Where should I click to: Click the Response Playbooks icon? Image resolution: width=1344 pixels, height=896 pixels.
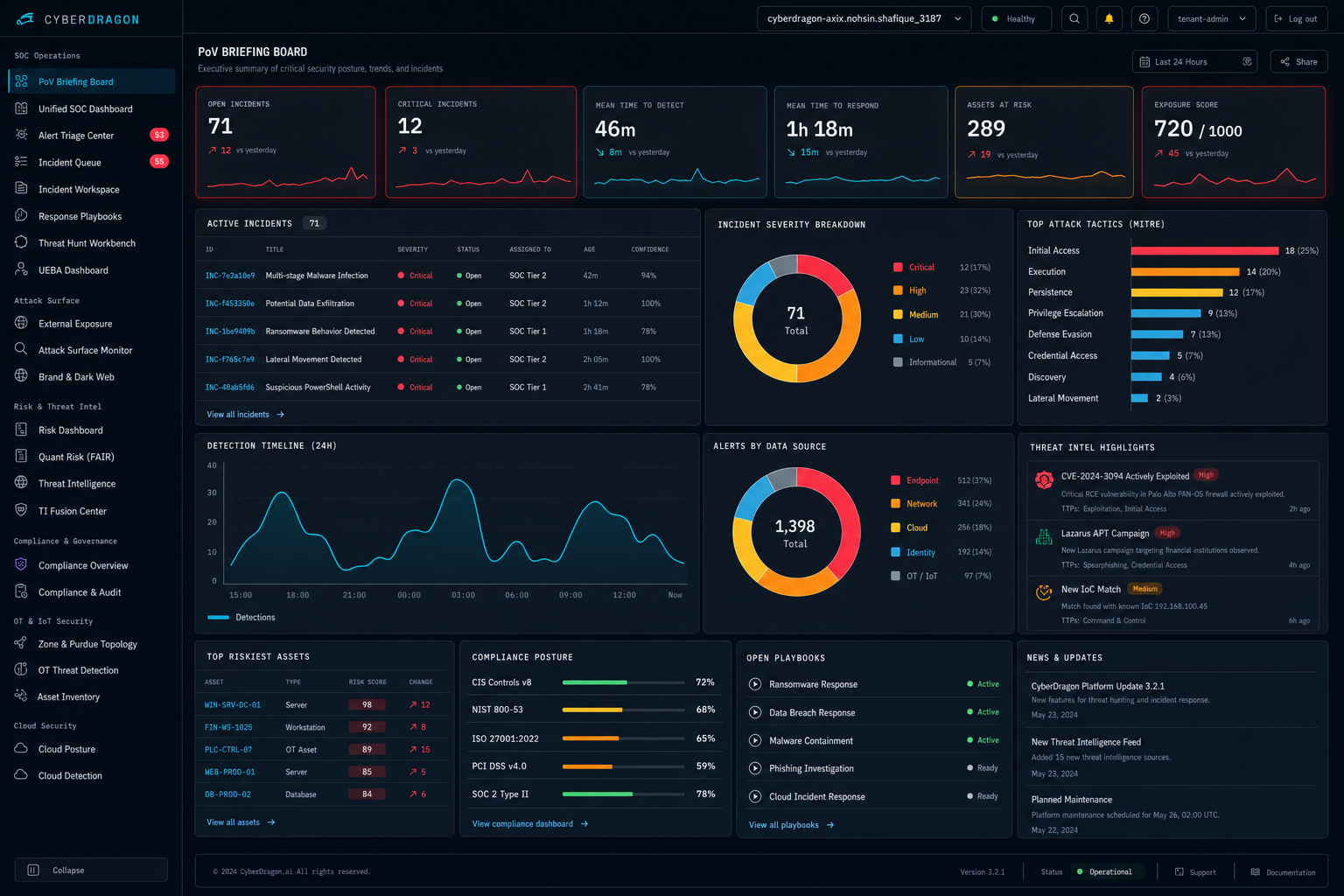click(x=22, y=216)
